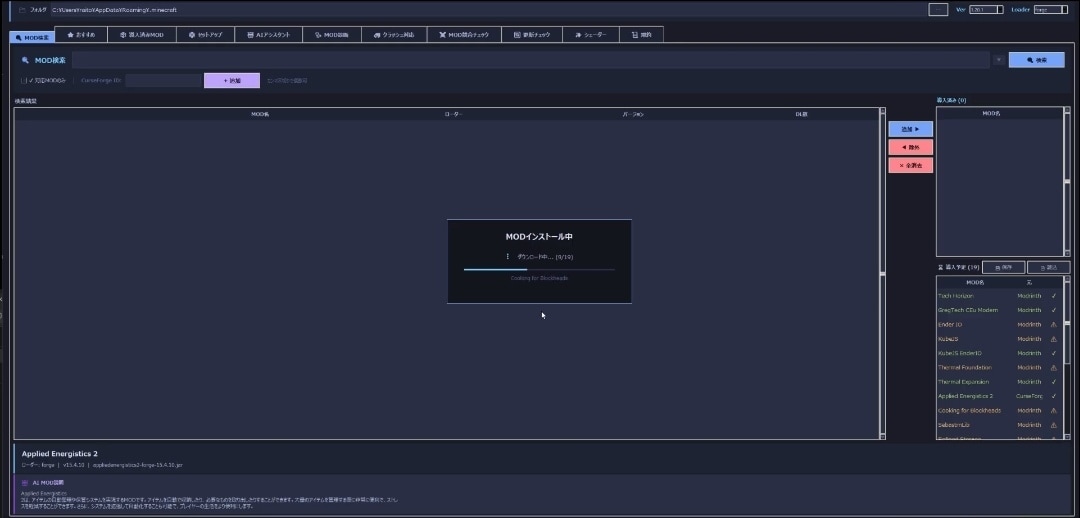Open the Loader dropdown

click(x=1050, y=10)
